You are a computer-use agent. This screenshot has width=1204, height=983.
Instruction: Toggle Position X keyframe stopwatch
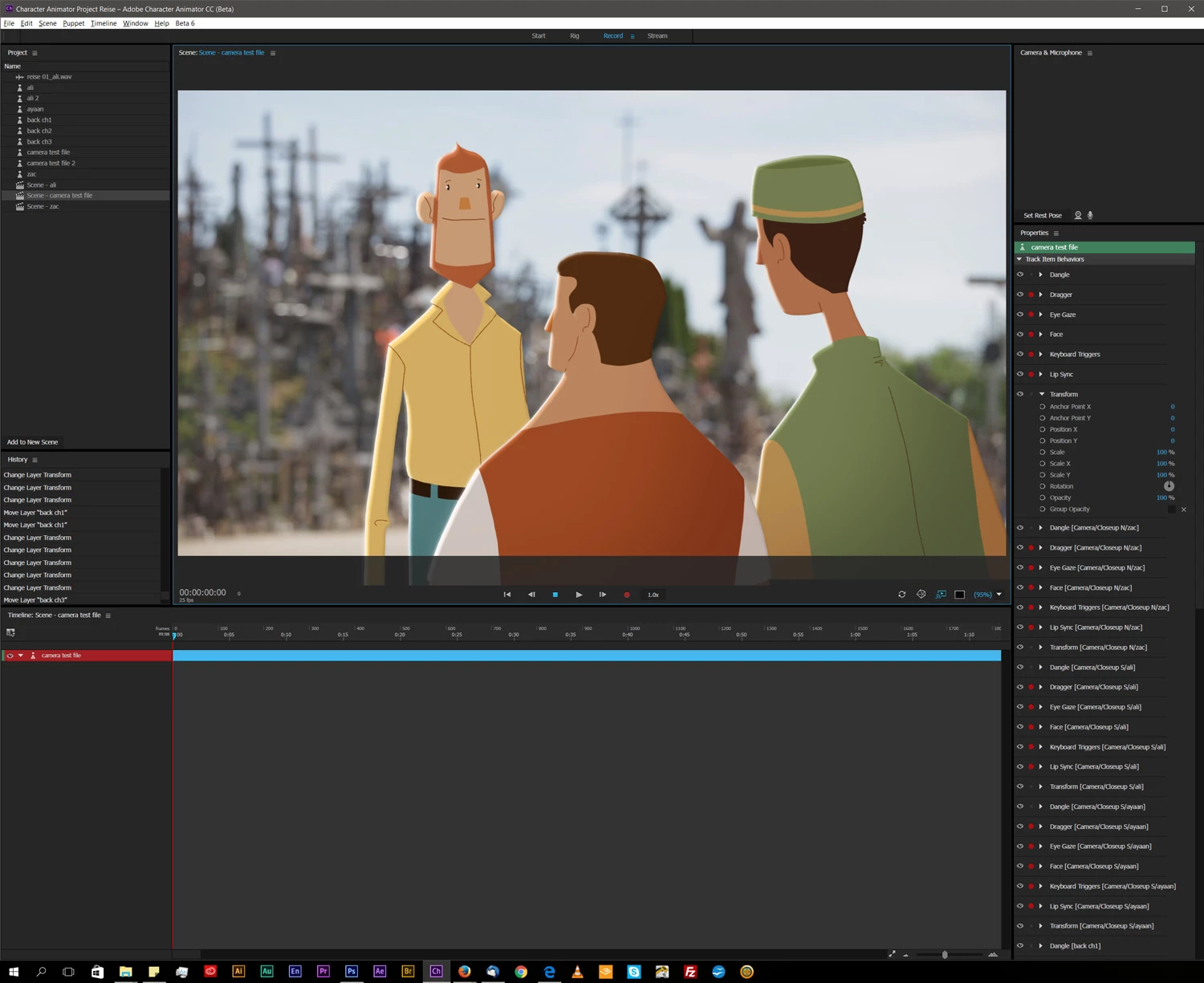coord(1043,429)
